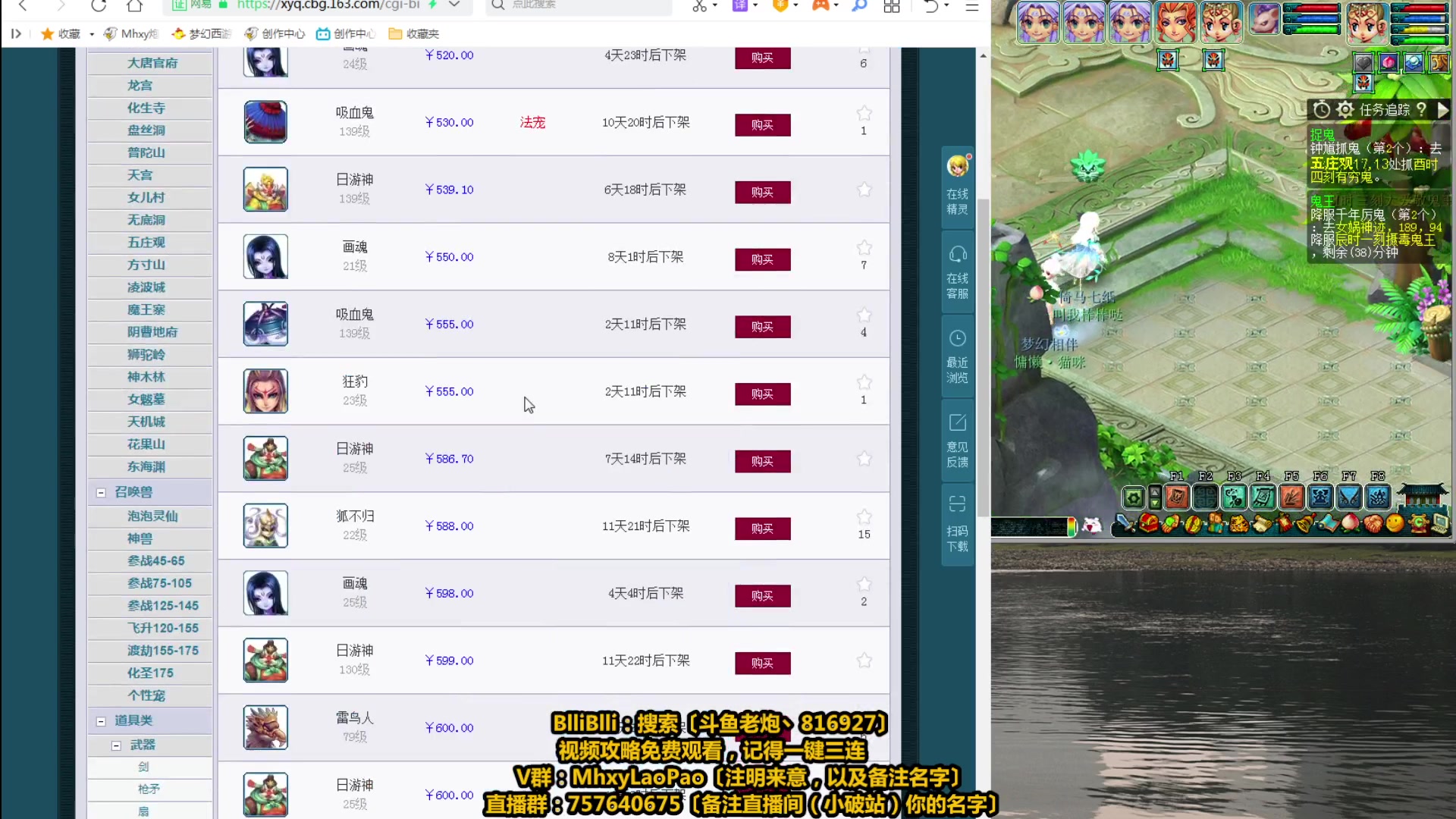Image resolution: width=1456 pixels, height=819 pixels.
Task: Select 个性宠 in the sidebar
Action: pyautogui.click(x=146, y=695)
